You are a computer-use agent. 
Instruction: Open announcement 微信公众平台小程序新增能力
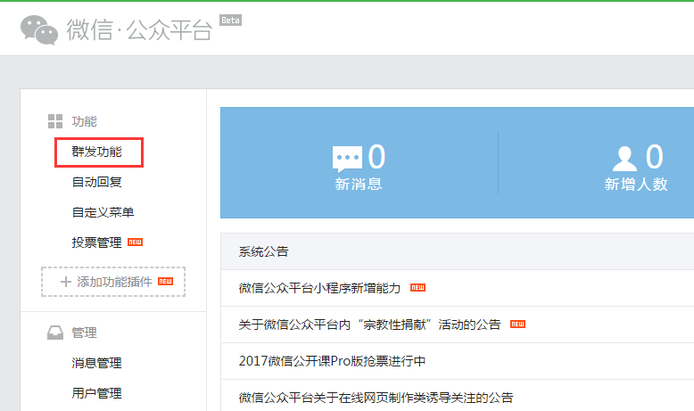point(320,288)
